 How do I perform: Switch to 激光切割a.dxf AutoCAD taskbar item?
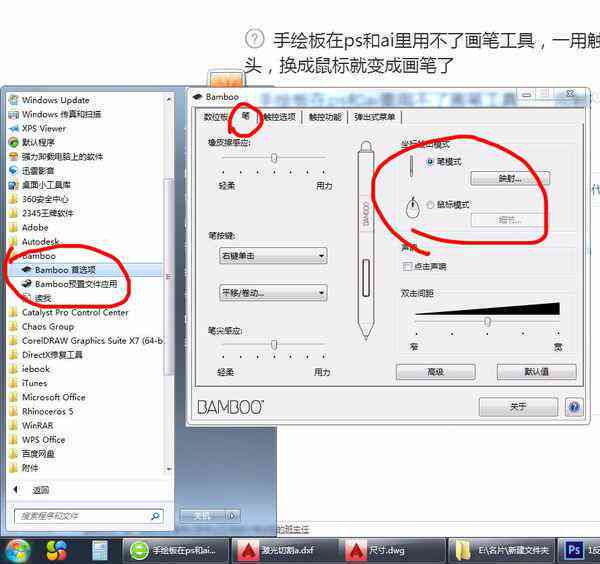[x=285, y=551]
